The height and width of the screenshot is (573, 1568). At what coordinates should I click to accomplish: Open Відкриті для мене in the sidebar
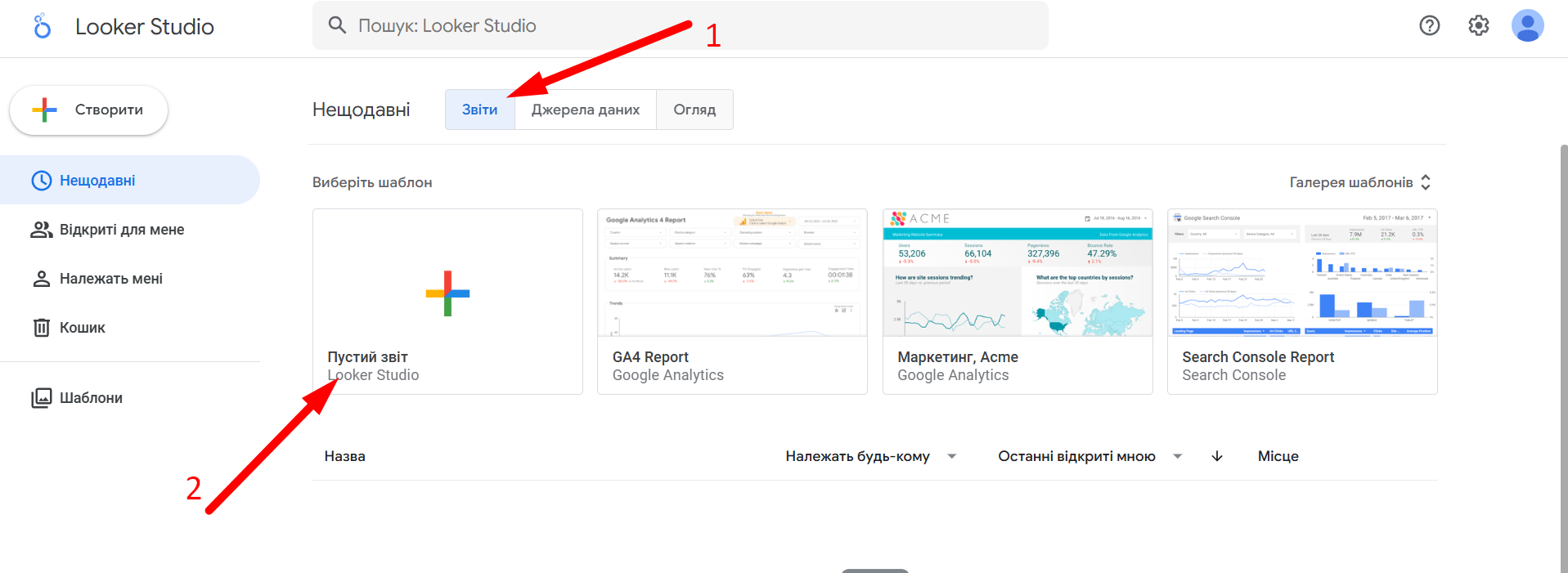click(130, 230)
